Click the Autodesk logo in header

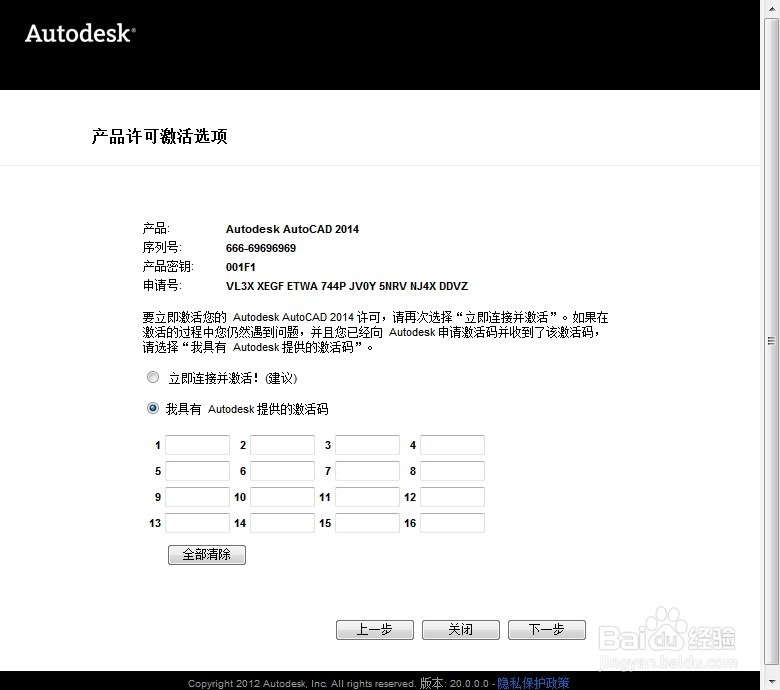coord(80,33)
